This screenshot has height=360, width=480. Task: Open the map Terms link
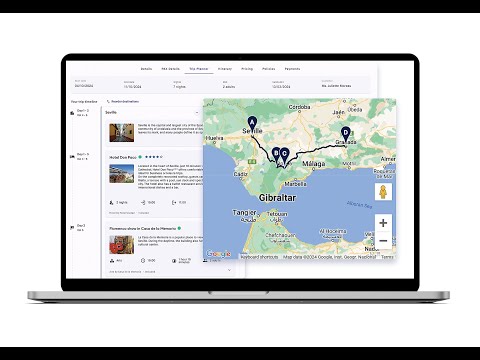[387, 257]
